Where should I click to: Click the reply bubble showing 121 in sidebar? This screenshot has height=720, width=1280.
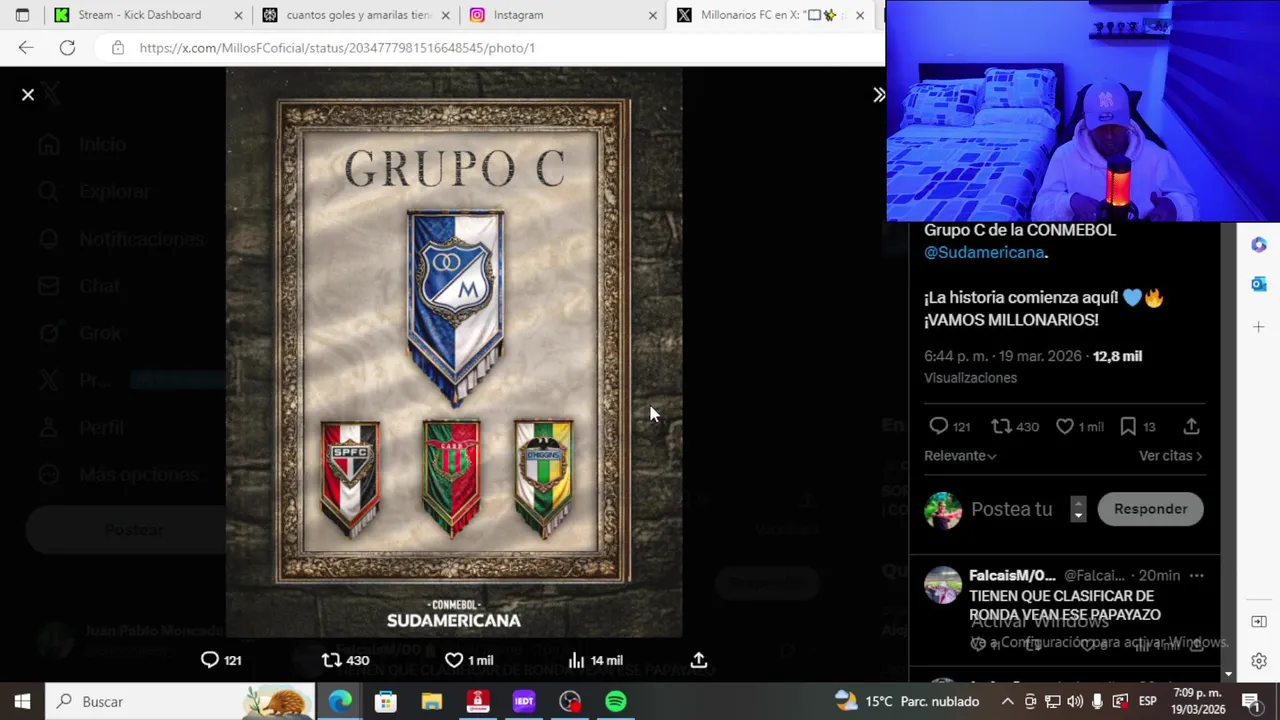938,427
